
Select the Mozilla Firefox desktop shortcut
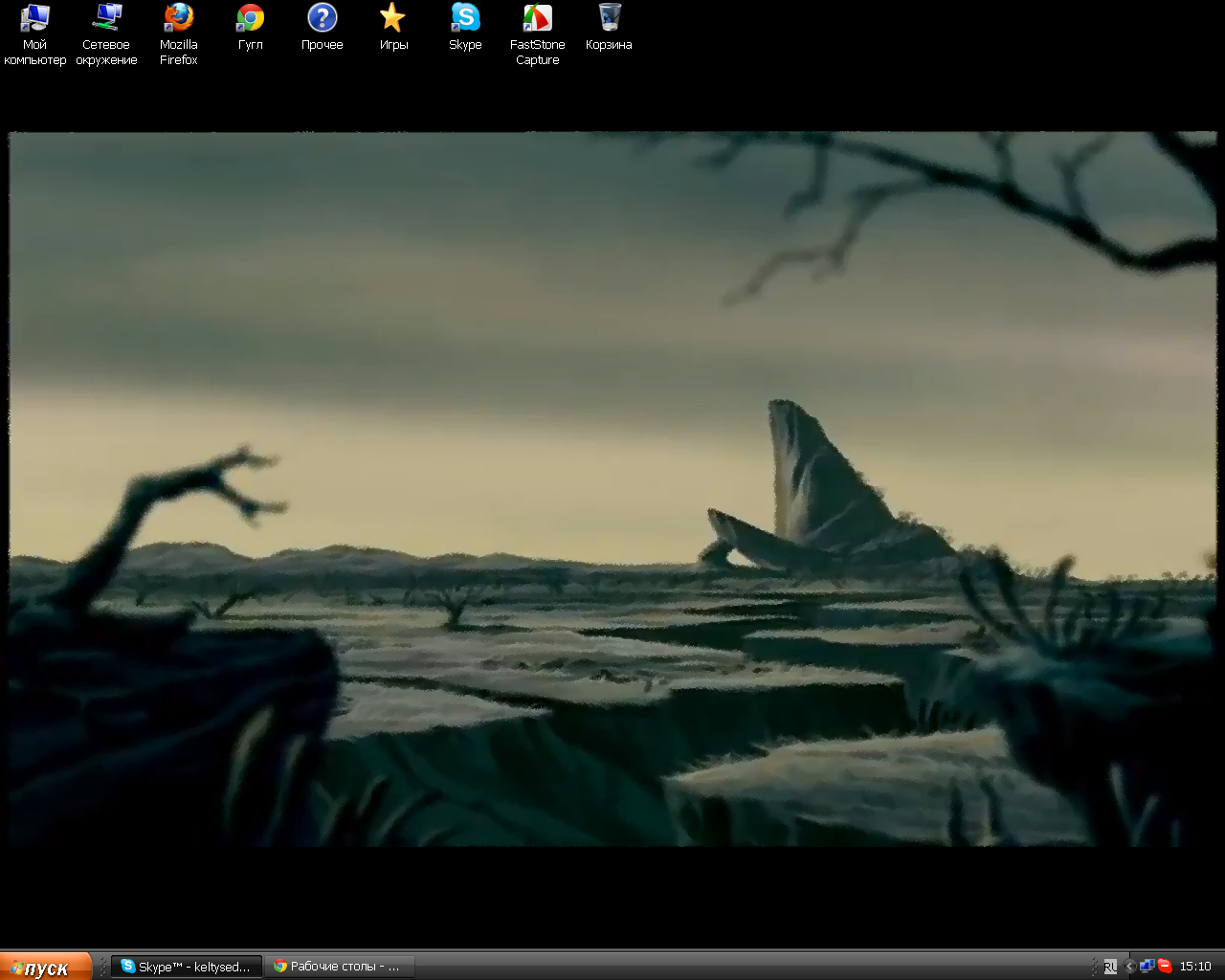coord(178,34)
